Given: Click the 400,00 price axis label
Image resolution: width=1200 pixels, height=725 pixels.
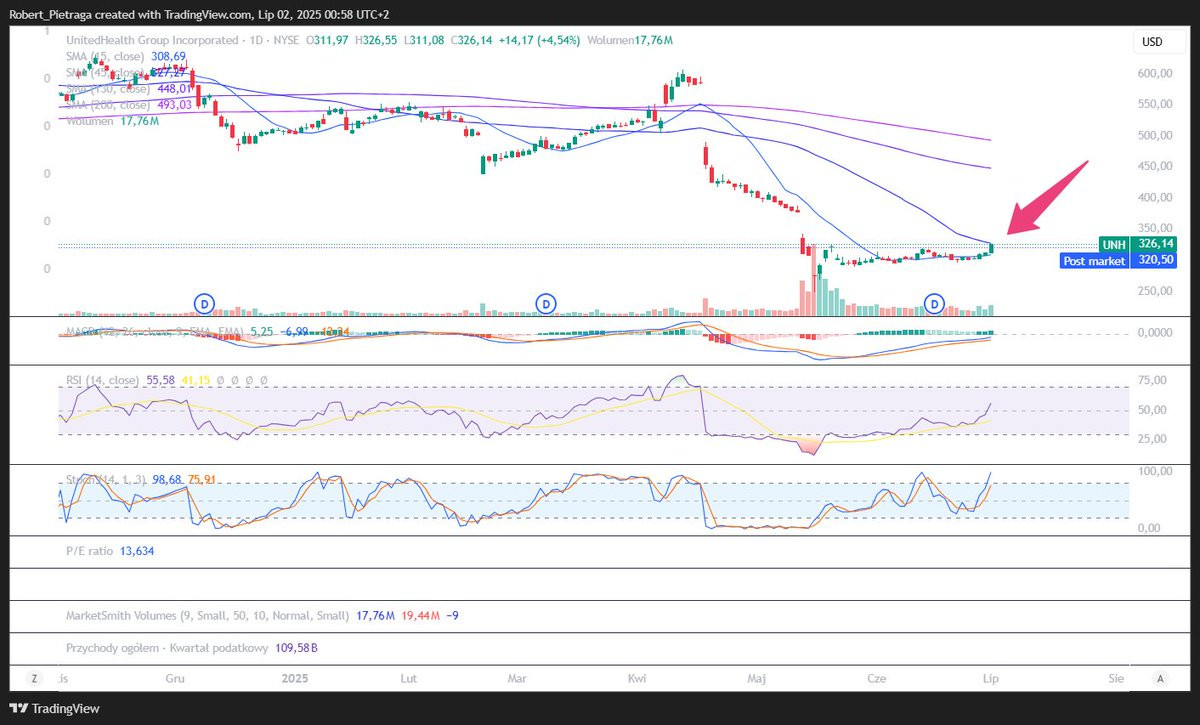Looking at the screenshot, I should (x=1153, y=198).
